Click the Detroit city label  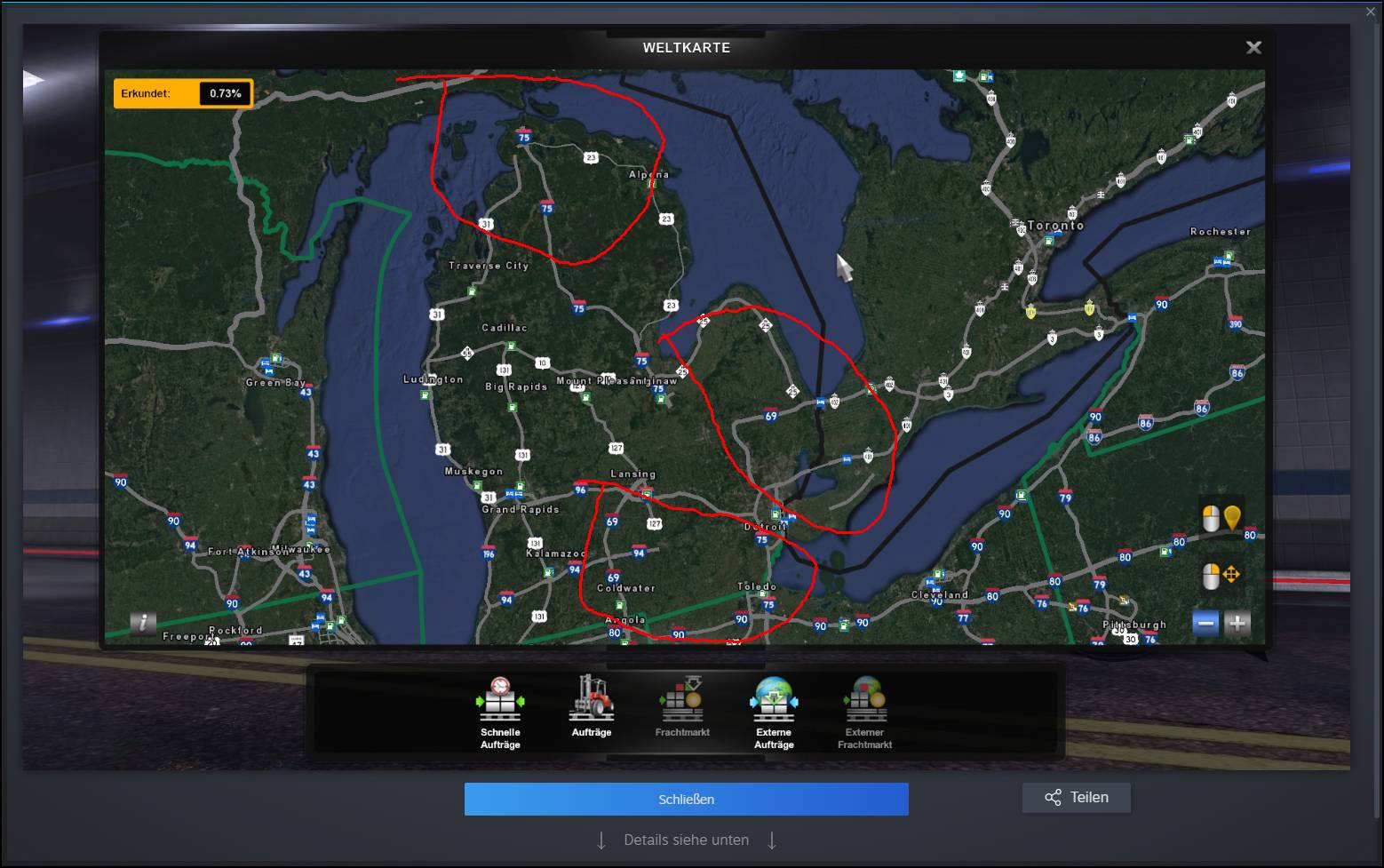pos(765,527)
